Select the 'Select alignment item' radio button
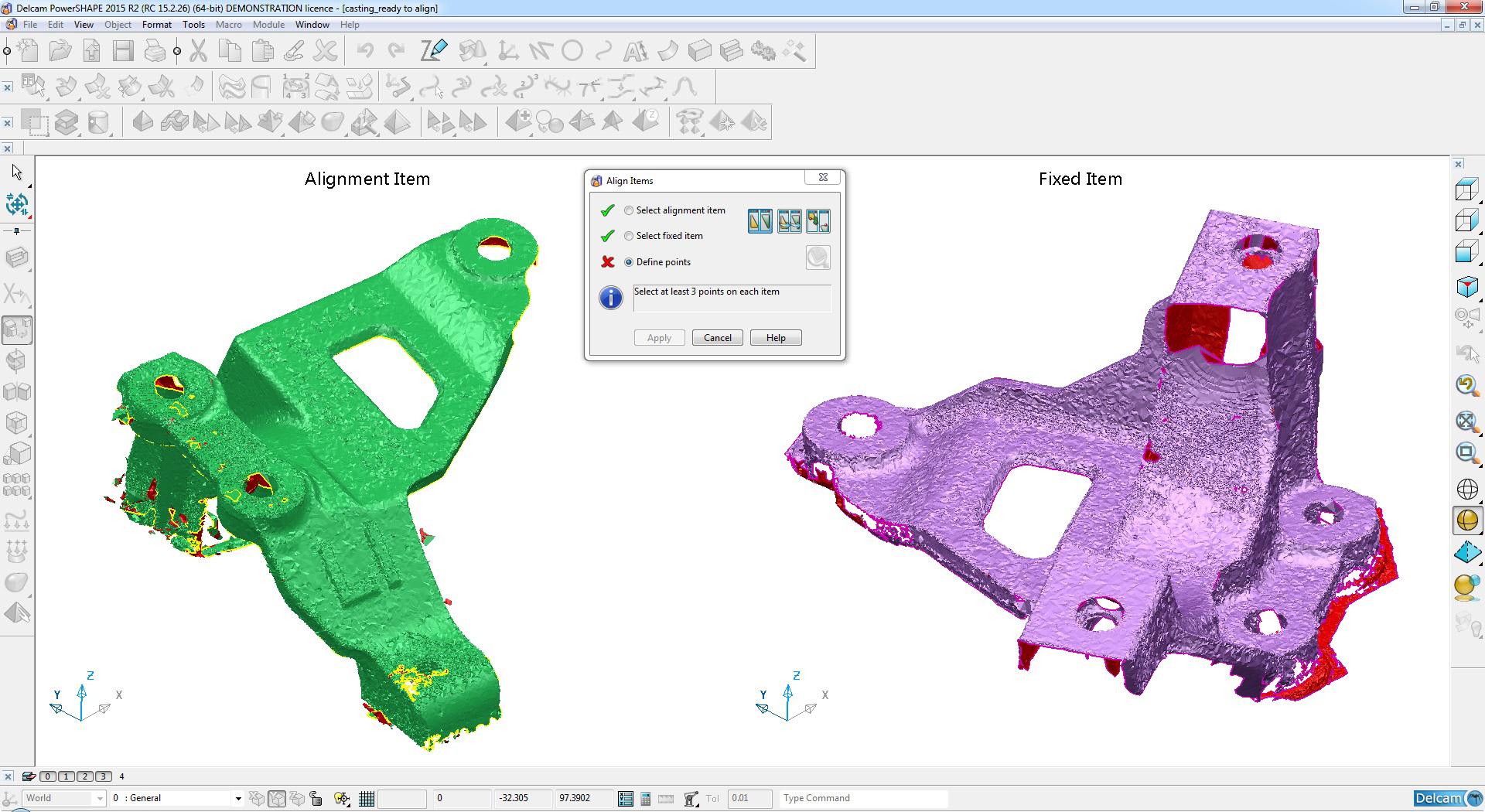The width and height of the screenshot is (1485, 812). [x=629, y=210]
